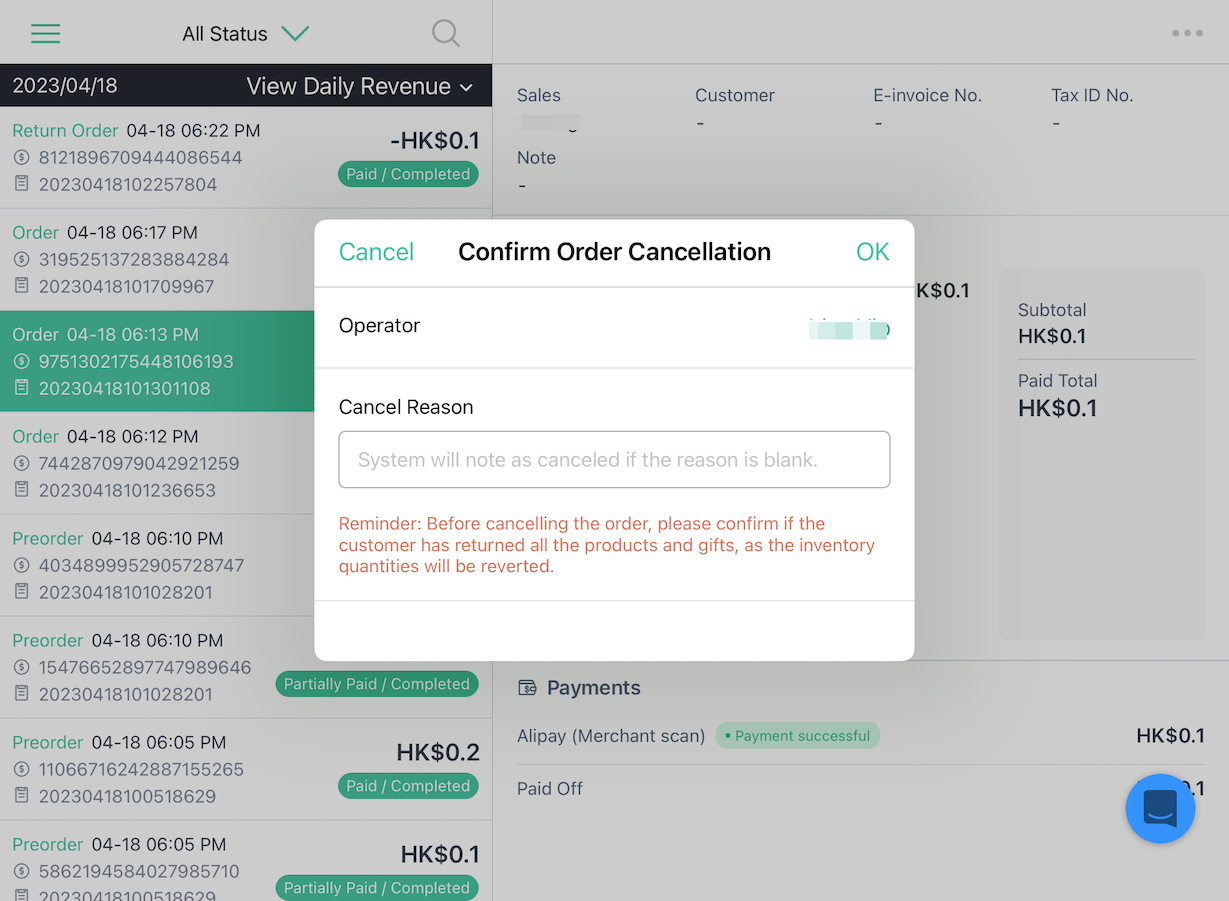Click receipt icon beside 20230418101236653
Viewport: 1229px width, 901px height.
22,490
